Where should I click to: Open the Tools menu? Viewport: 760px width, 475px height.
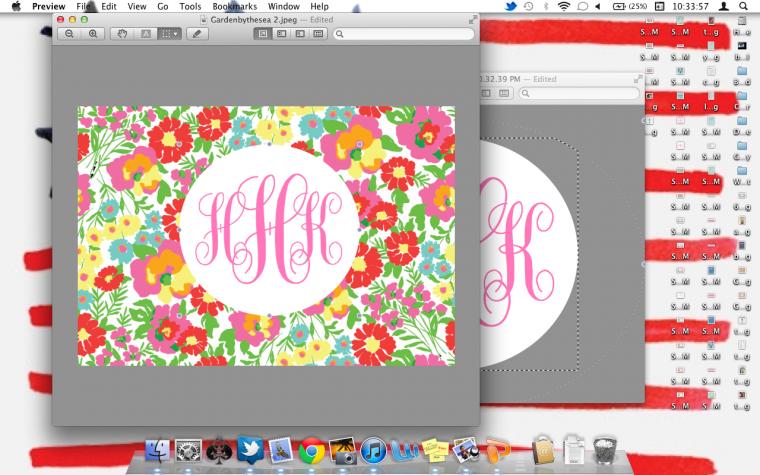click(190, 6)
